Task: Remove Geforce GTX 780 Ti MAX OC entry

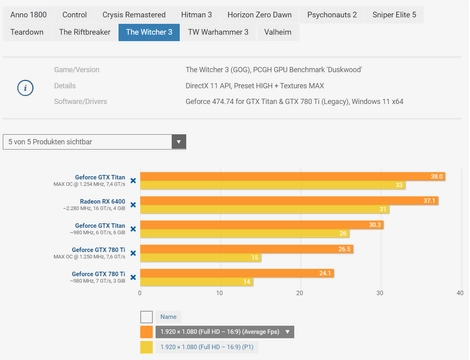Action: 133,253
